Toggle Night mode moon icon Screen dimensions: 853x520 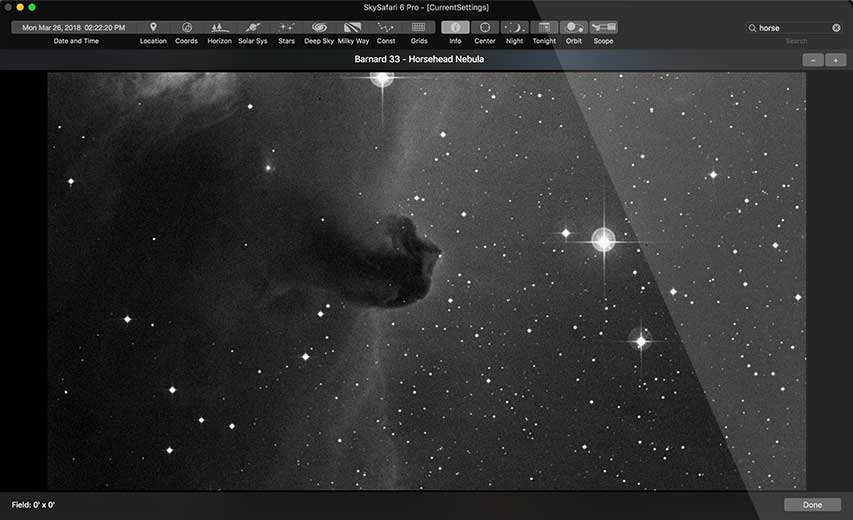pos(514,27)
